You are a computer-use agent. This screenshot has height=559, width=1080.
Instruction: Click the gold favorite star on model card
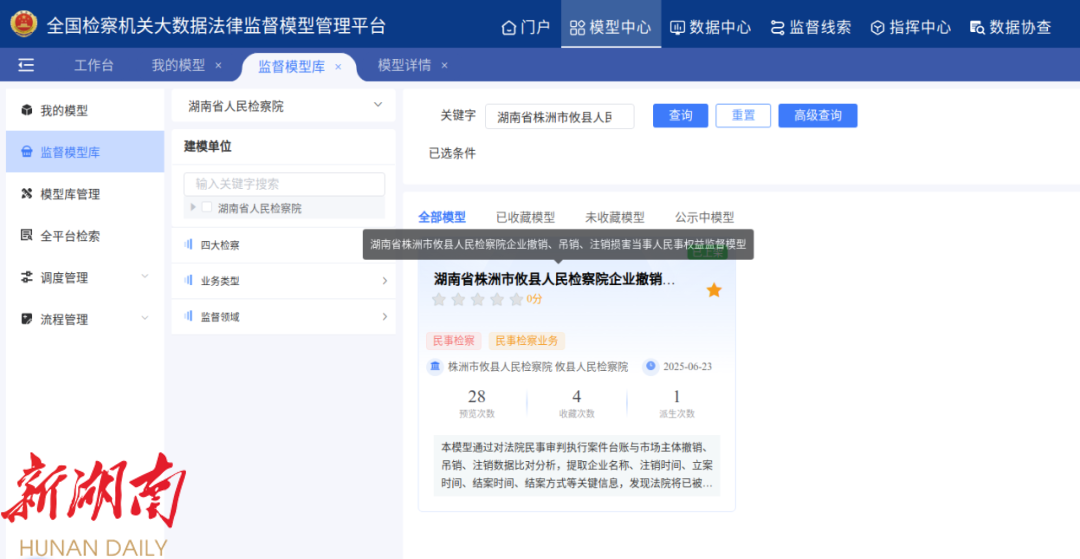click(x=714, y=290)
